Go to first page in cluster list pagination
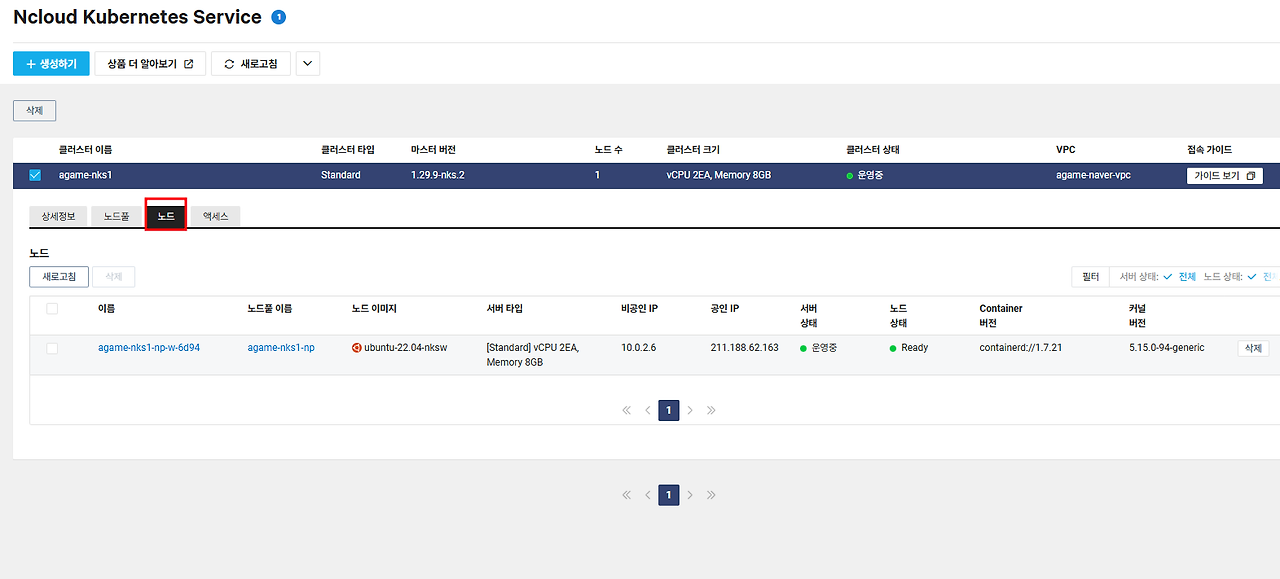The width and height of the screenshot is (1280, 579). [x=627, y=495]
